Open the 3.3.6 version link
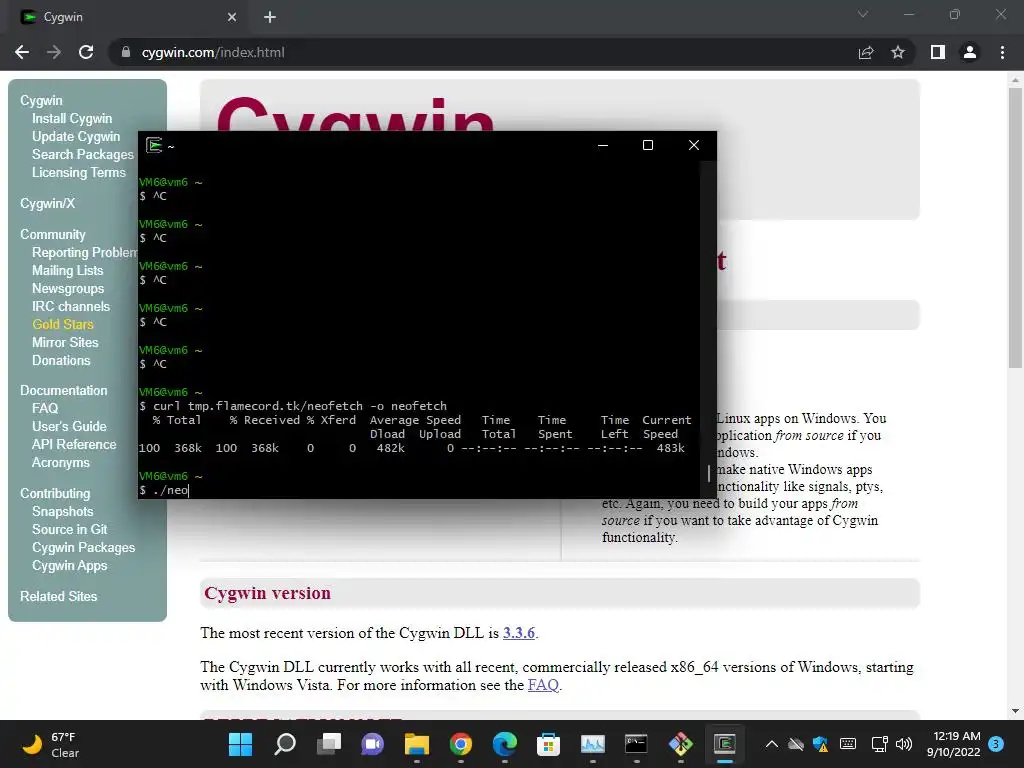This screenshot has width=1024, height=768. 519,633
